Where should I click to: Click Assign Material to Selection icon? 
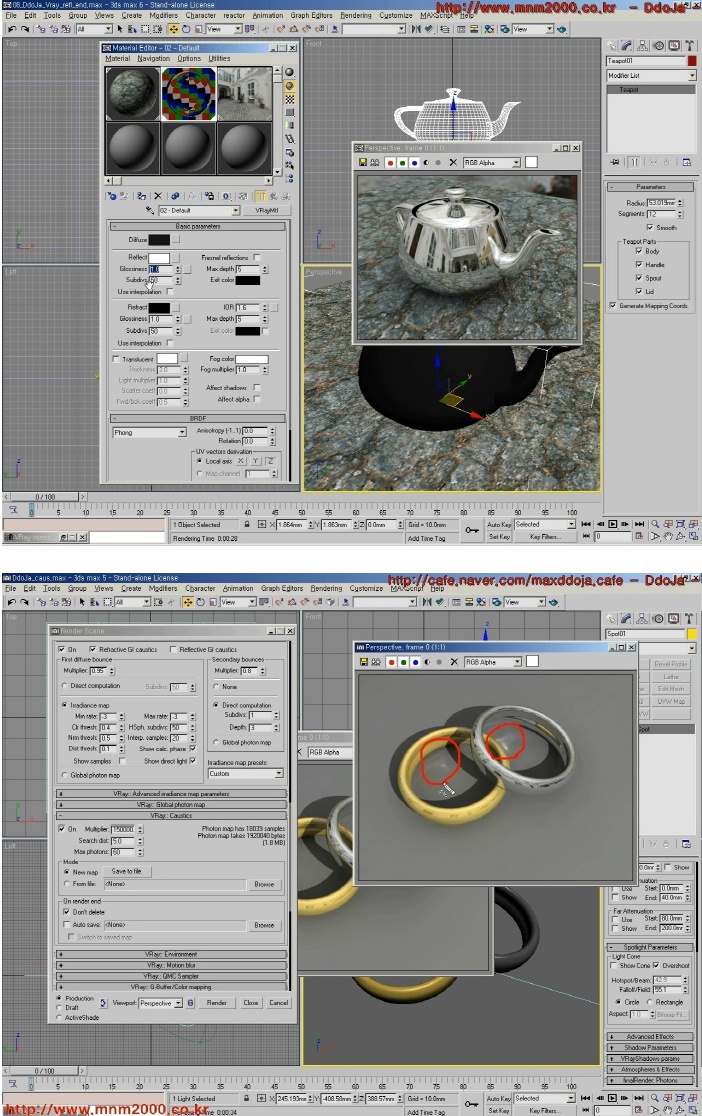point(141,196)
